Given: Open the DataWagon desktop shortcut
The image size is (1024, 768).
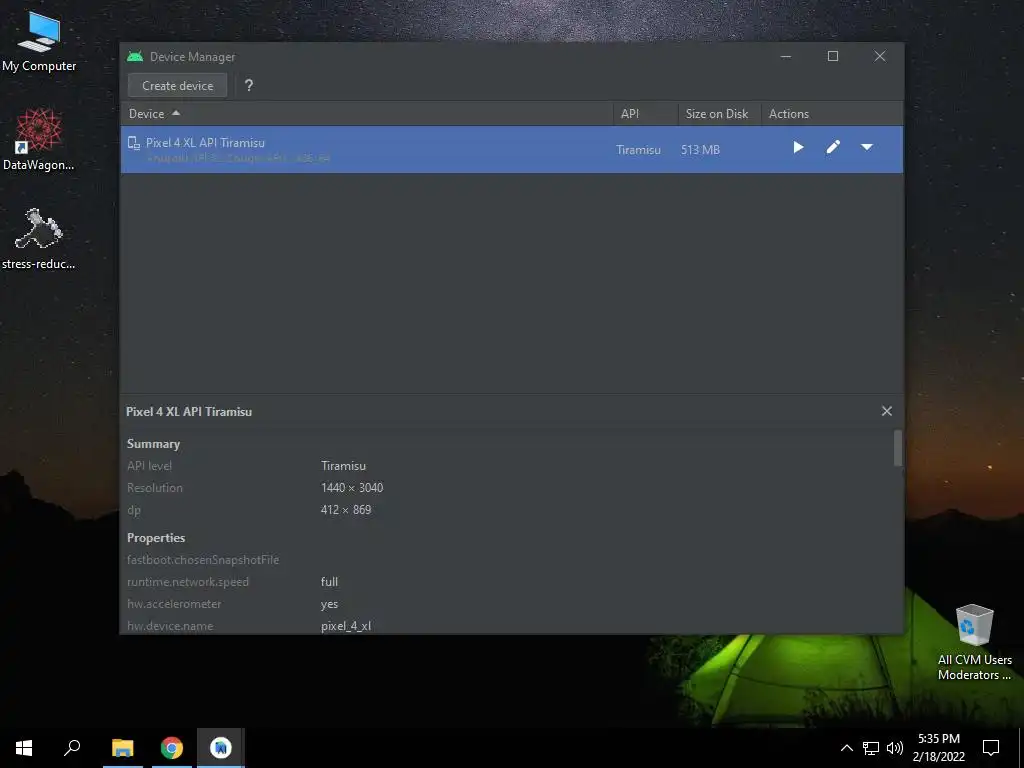Looking at the screenshot, I should click(39, 140).
